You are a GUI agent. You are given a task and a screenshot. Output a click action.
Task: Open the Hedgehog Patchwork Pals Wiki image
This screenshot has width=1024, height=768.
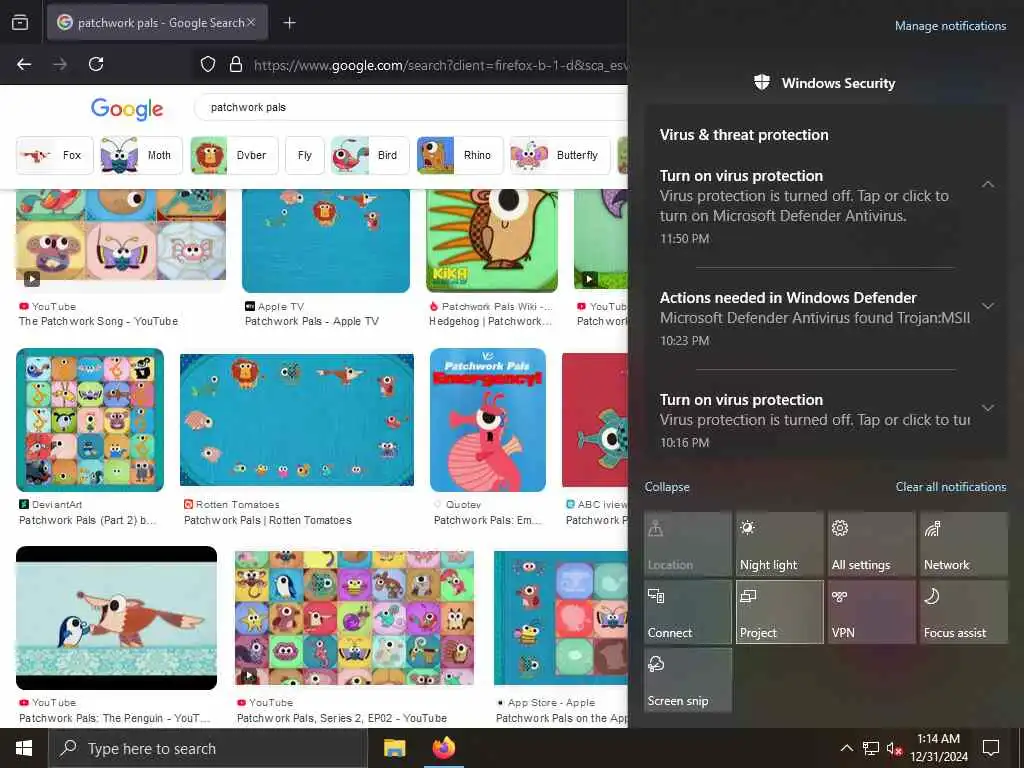492,240
